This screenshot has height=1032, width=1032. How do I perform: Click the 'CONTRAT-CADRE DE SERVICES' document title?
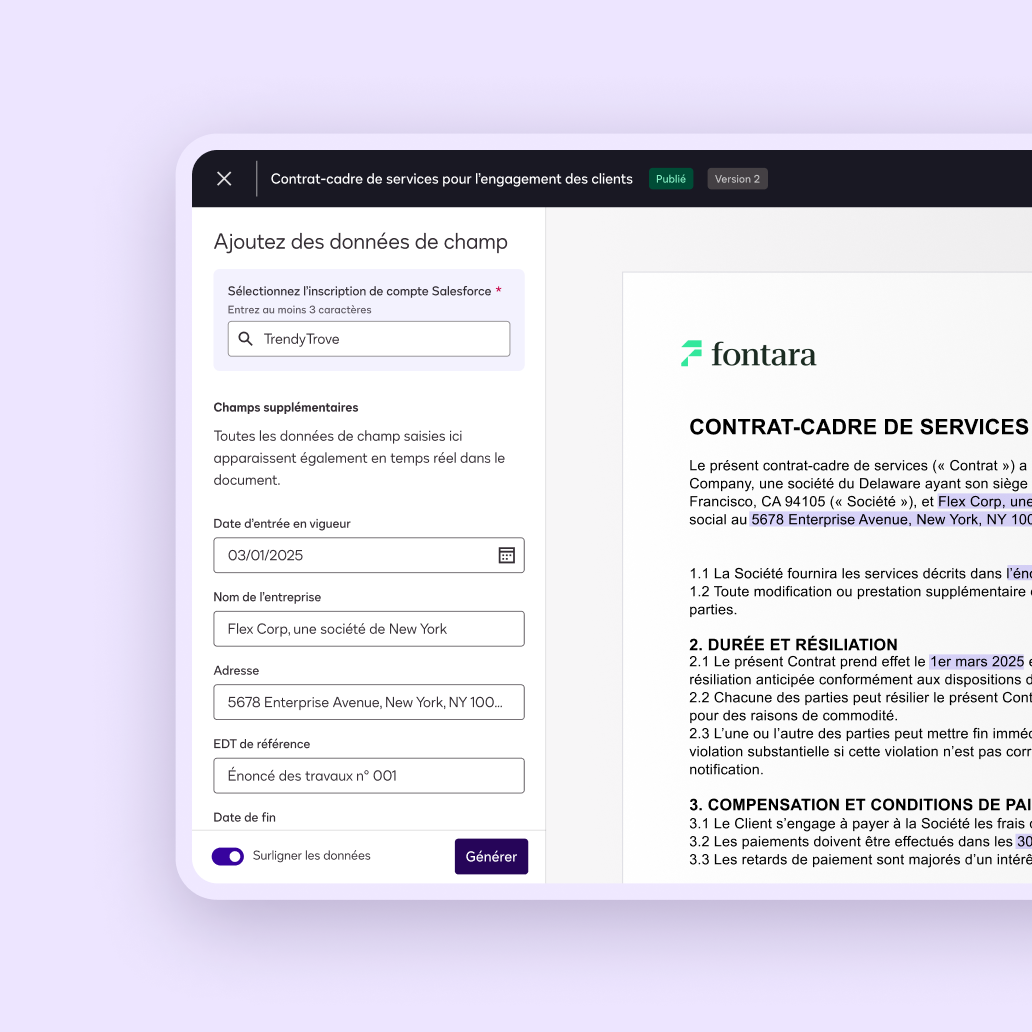pos(858,427)
